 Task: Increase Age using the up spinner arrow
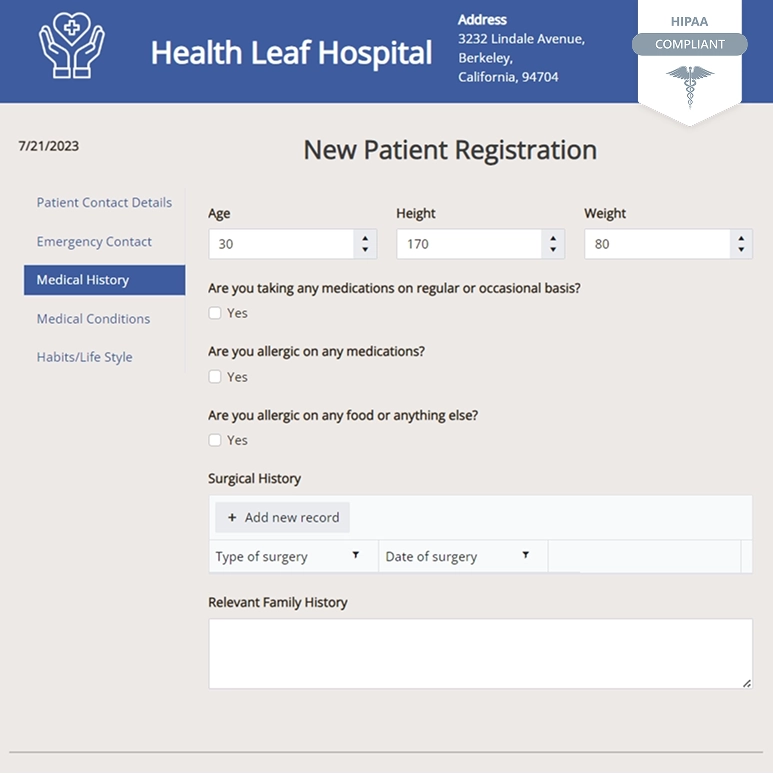[x=364, y=238]
